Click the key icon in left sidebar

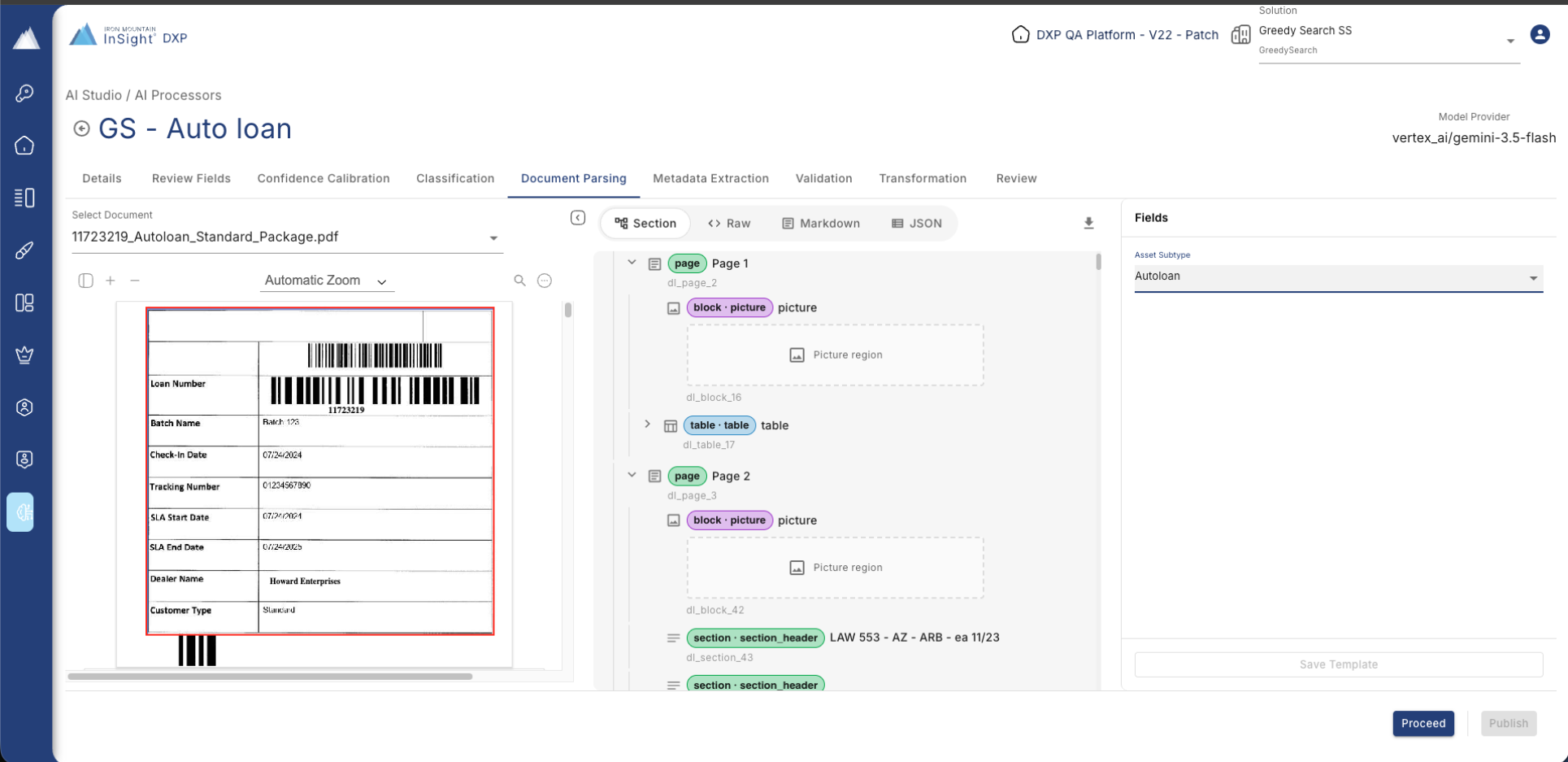[24, 93]
